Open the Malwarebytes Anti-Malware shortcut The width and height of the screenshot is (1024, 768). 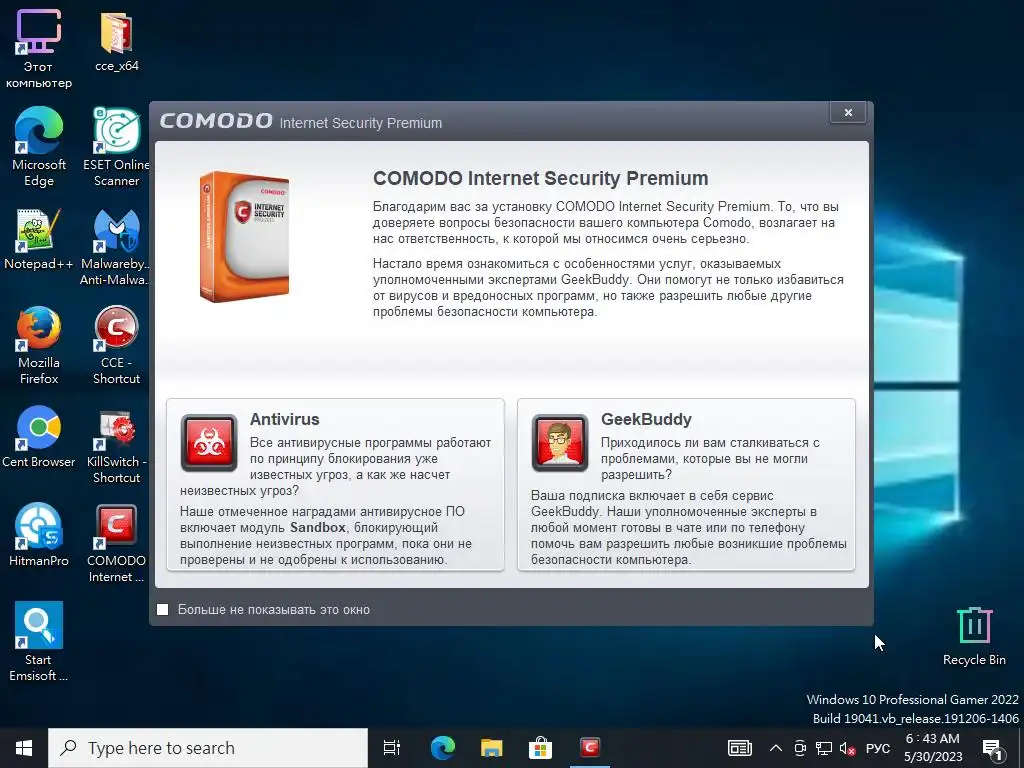[x=116, y=247]
